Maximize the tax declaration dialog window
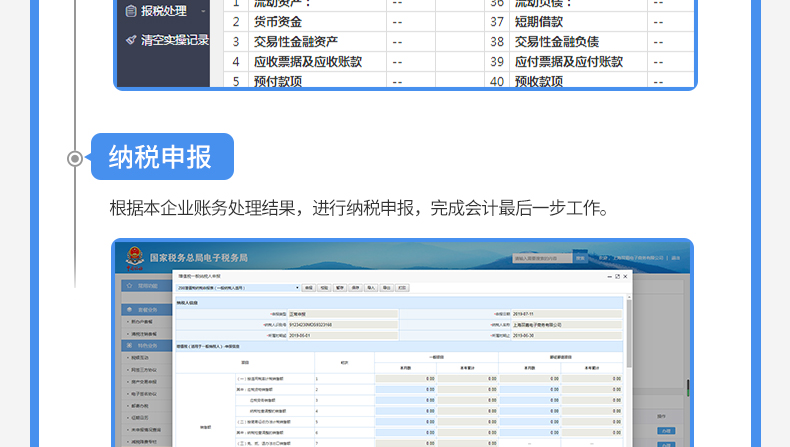Viewport: 790px width, 447px height. (x=617, y=276)
